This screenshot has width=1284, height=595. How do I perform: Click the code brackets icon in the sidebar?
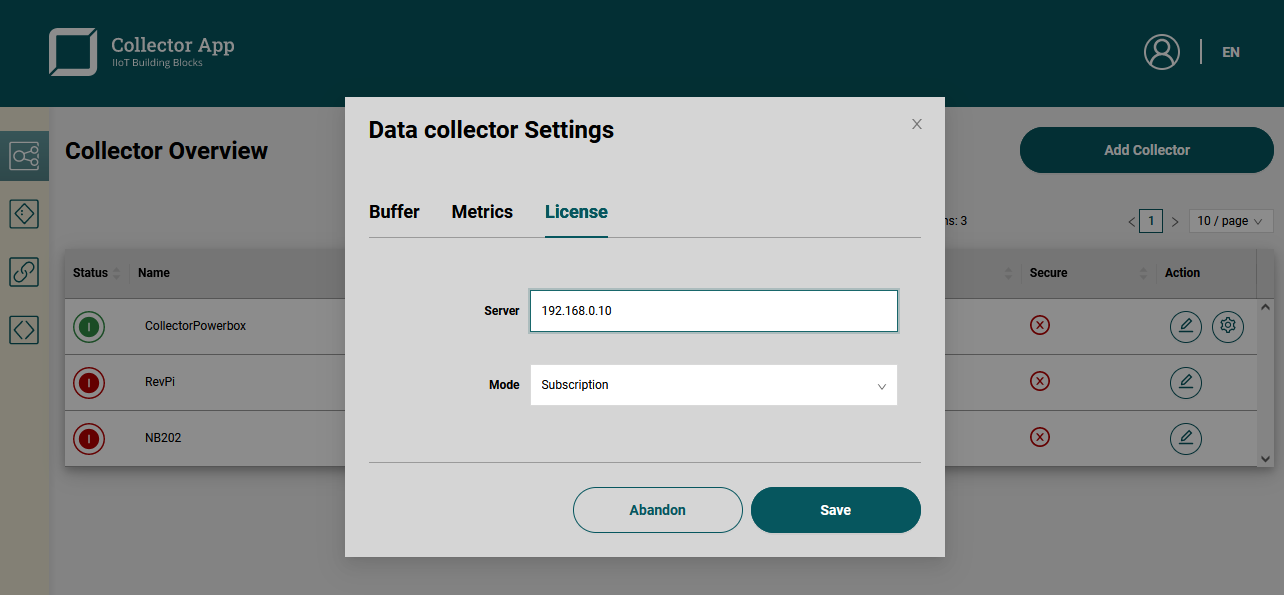click(24, 329)
